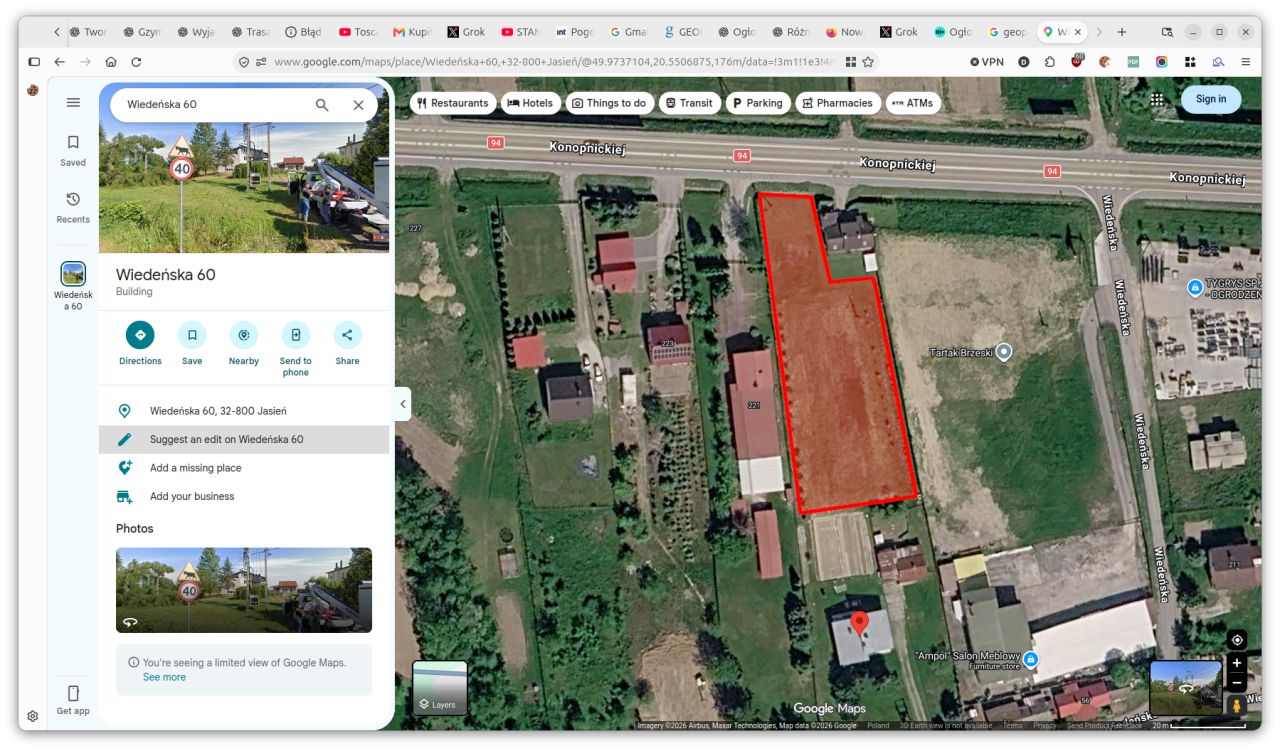Open the Layers map type switcher
The image size is (1280, 751).
click(x=440, y=688)
